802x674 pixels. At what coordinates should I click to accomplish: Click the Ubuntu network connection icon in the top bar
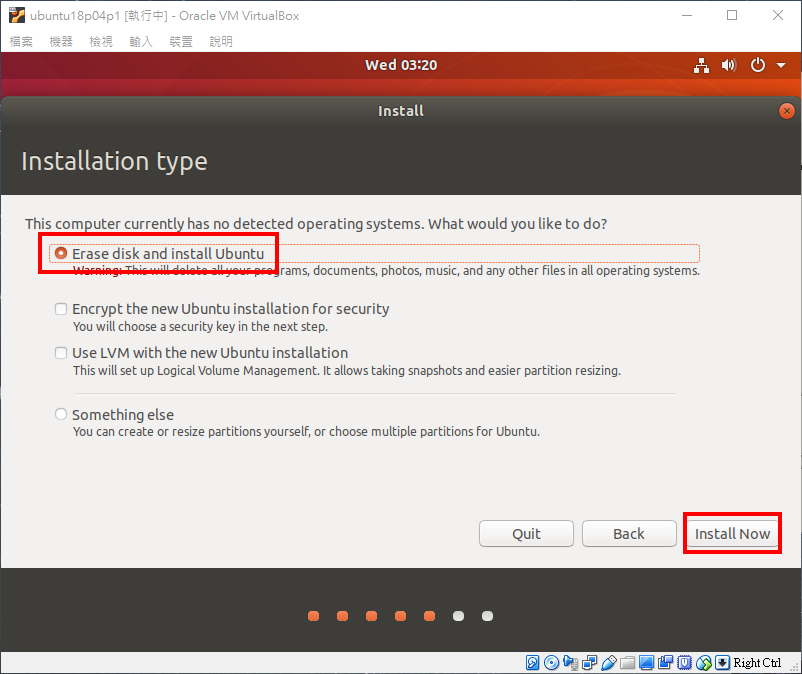(701, 65)
